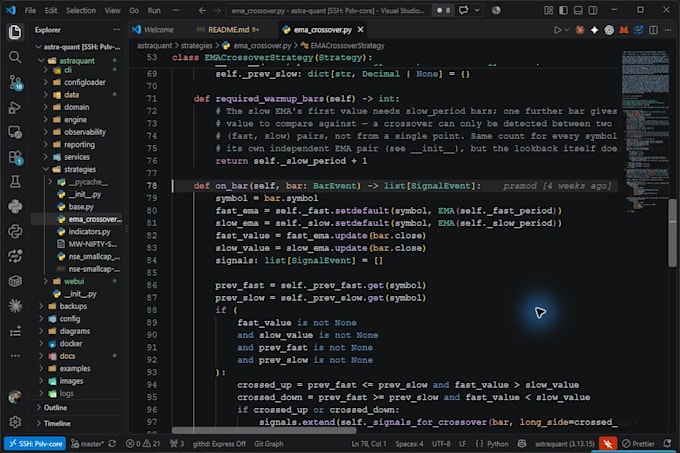This screenshot has width=680, height=453.
Task: Open Manage gear settings icon
Action: (x=15, y=422)
